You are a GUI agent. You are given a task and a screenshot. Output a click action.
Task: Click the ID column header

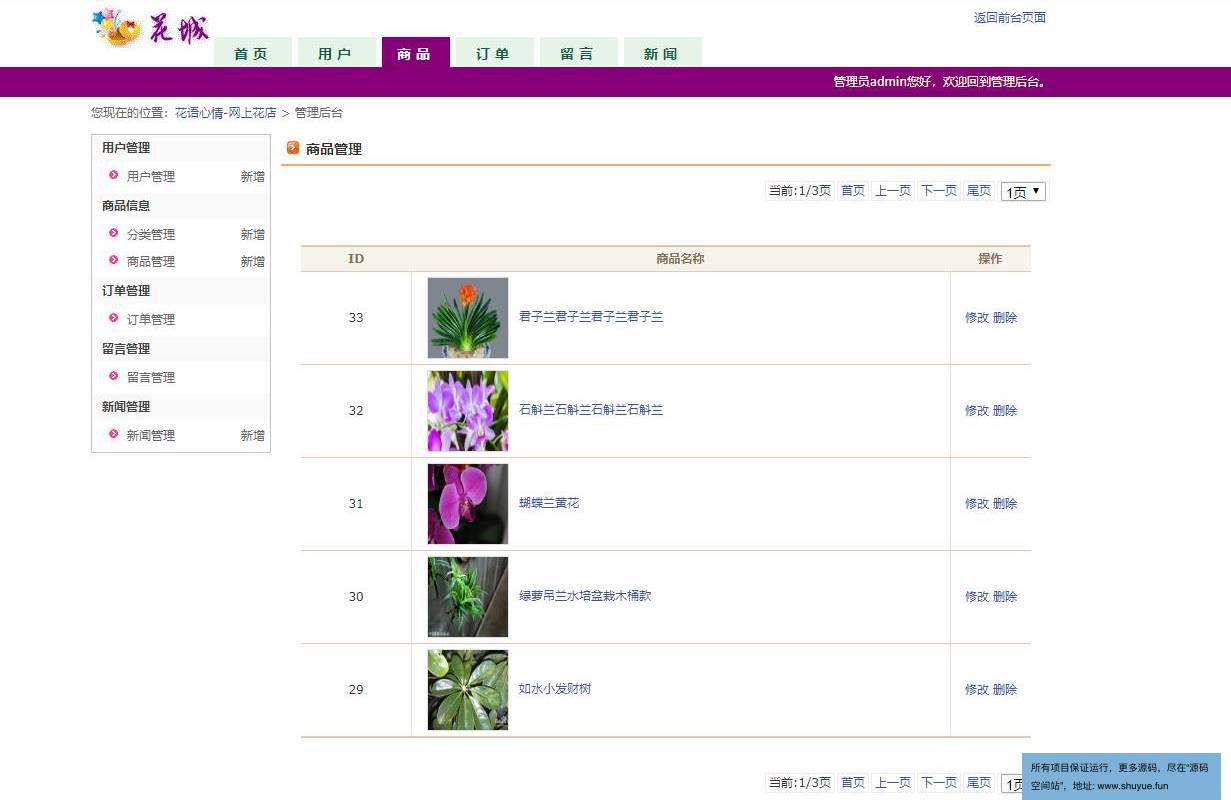pos(356,259)
